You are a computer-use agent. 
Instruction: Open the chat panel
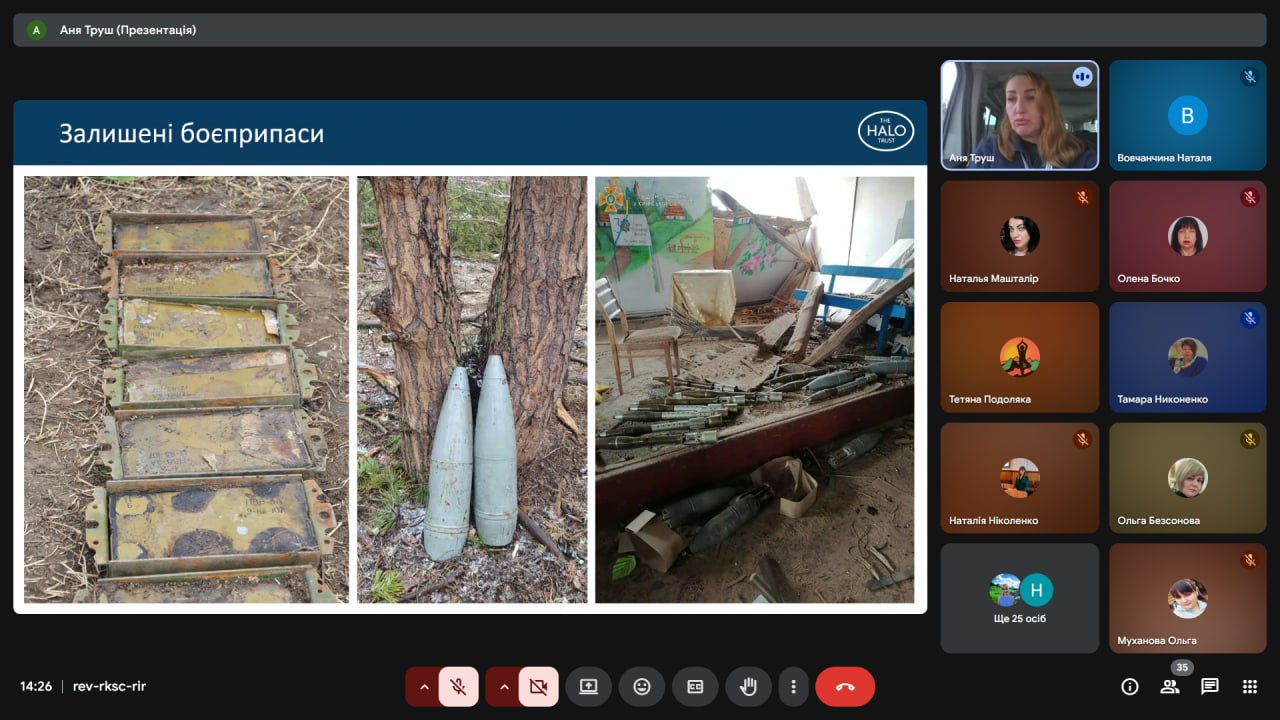pos(1209,686)
